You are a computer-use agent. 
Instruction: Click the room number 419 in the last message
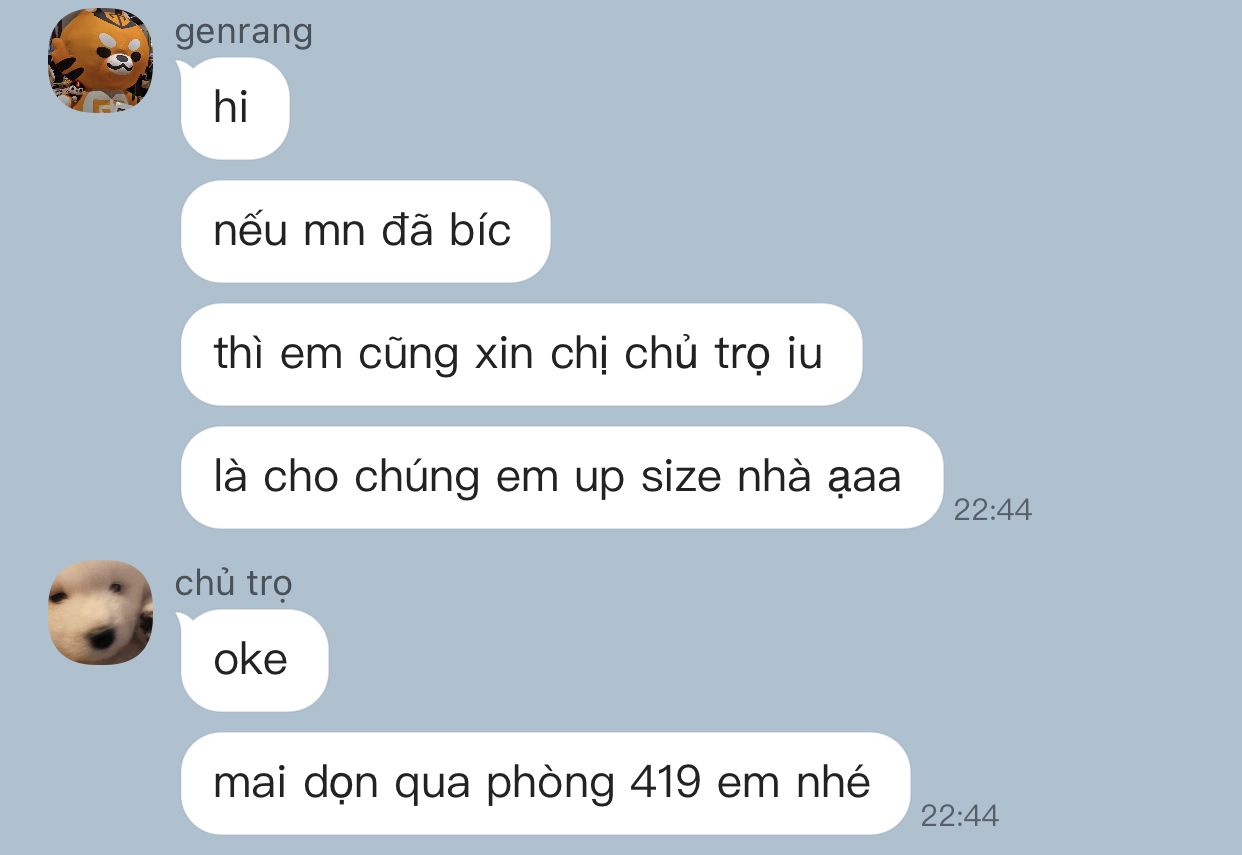click(x=666, y=782)
